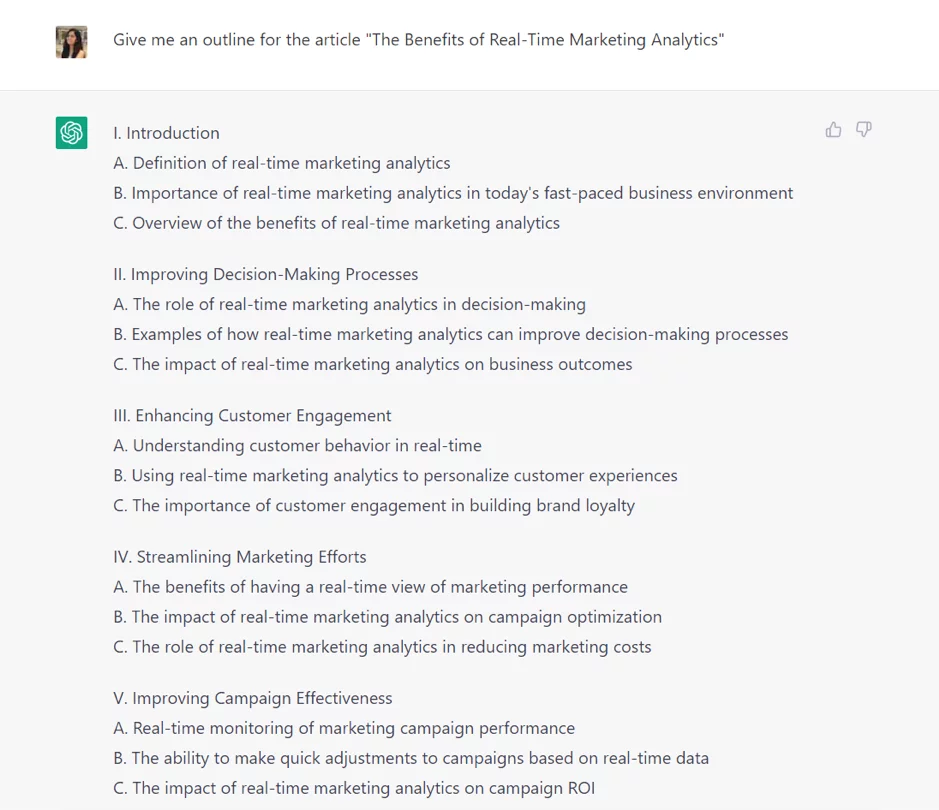This screenshot has height=810, width=939.
Task: Click the thumbs down icon
Action: click(x=864, y=129)
